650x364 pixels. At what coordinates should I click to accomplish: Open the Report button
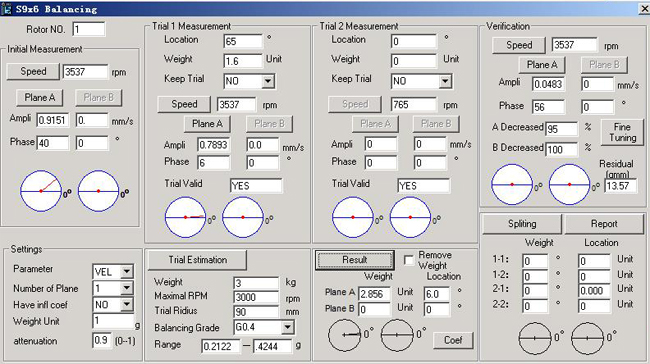(604, 224)
